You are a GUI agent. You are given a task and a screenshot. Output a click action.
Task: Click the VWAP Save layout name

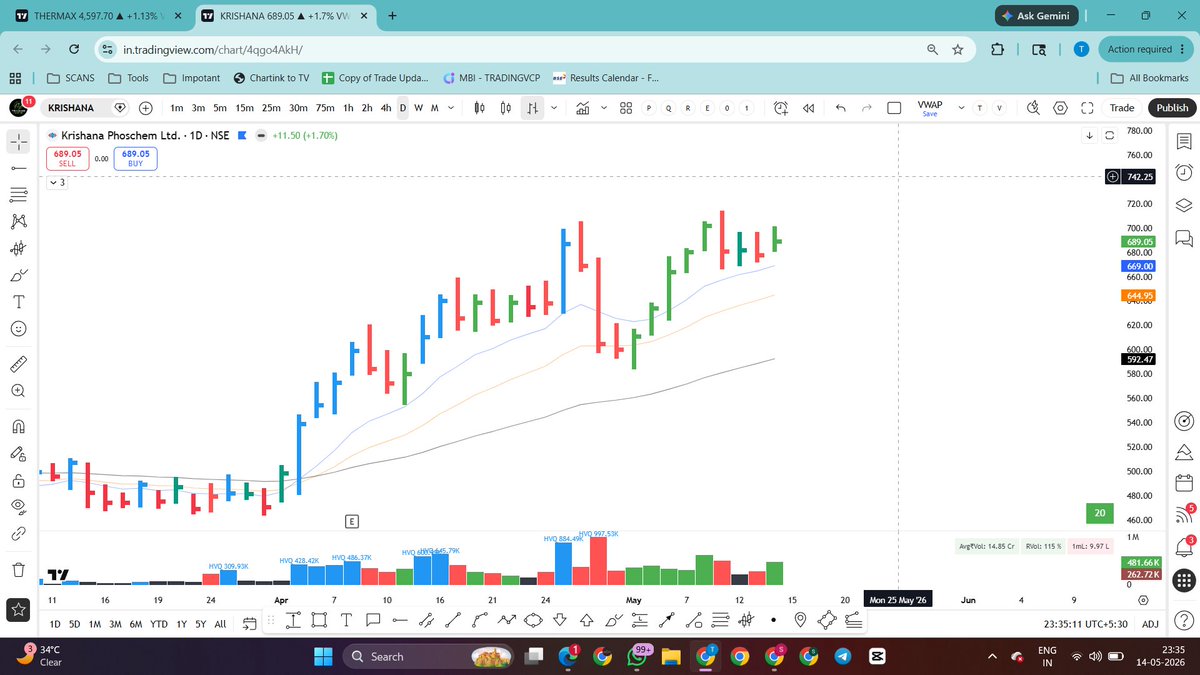[x=930, y=108]
